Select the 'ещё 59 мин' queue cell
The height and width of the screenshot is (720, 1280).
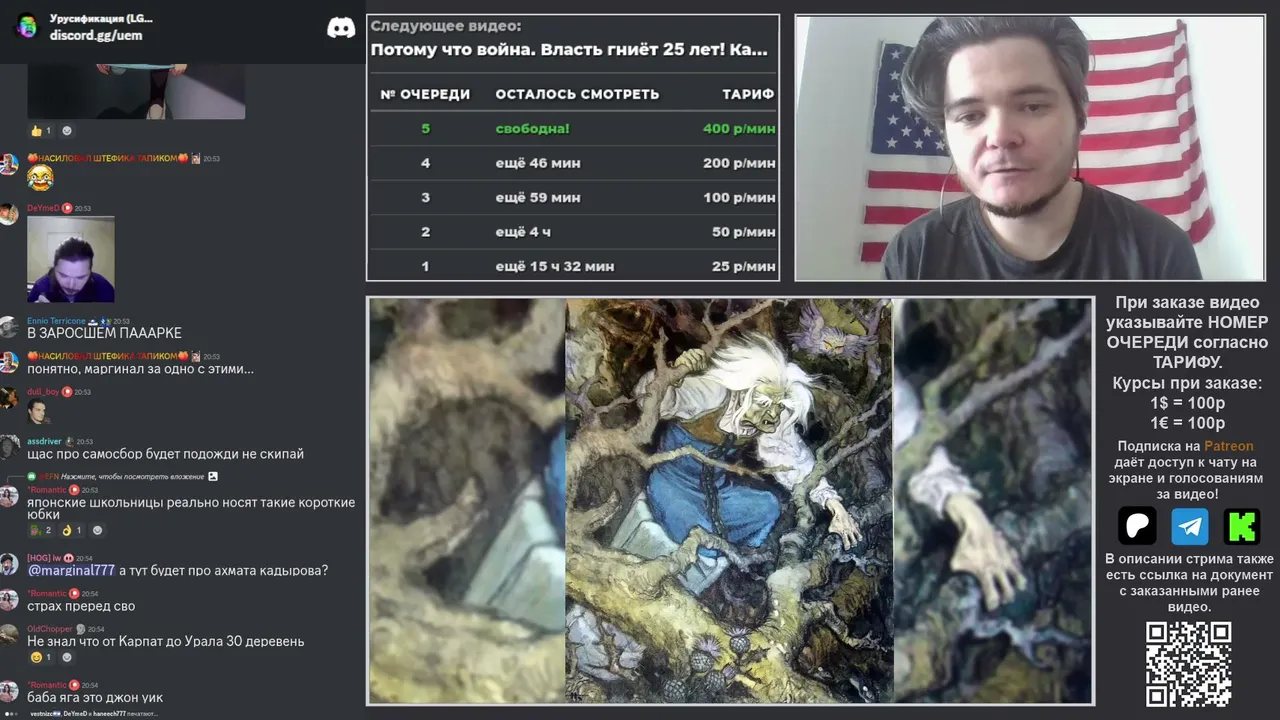point(538,198)
